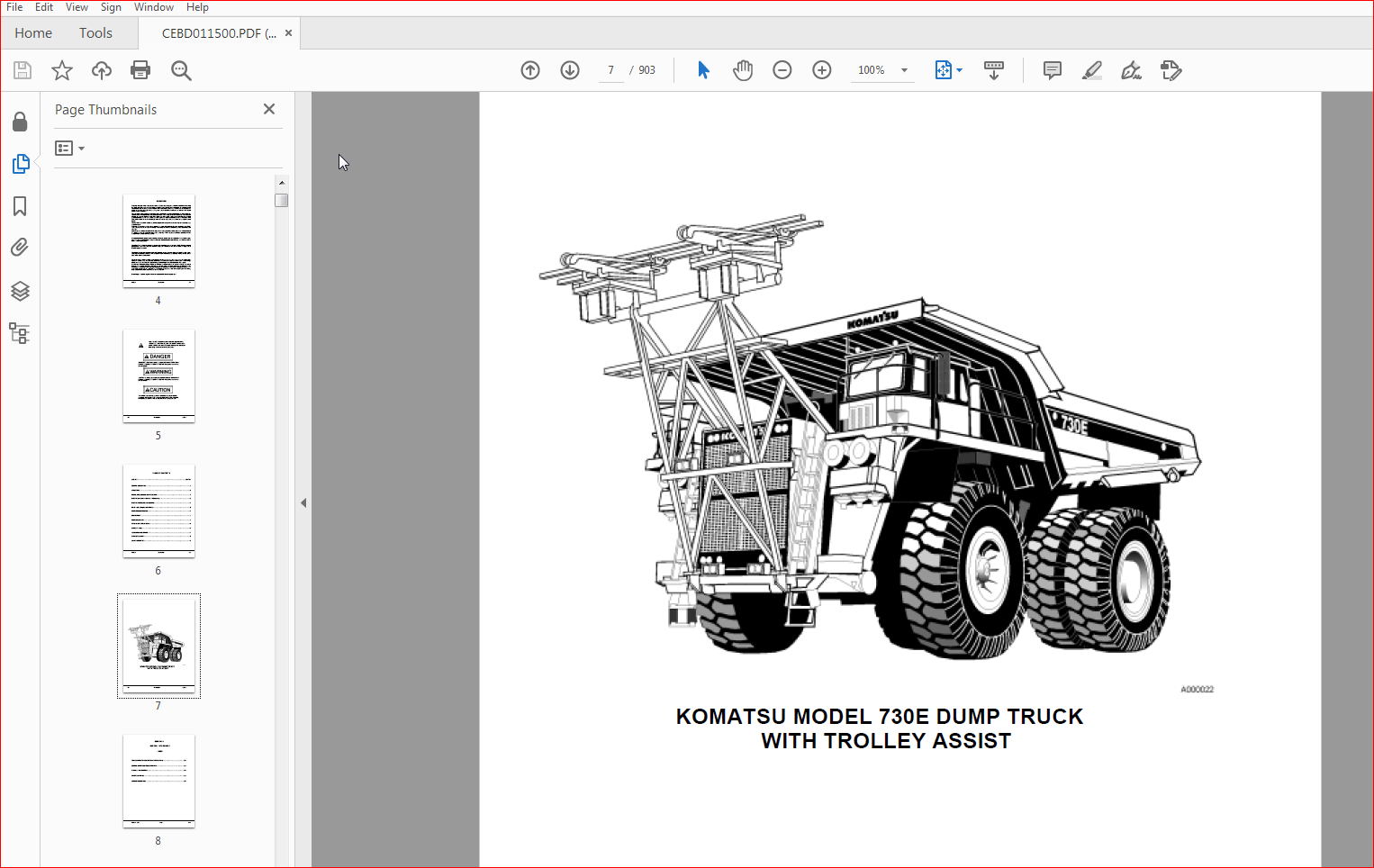Click the thumbnail panel scroll-up arrow
Image resolution: width=1374 pixels, height=868 pixels.
point(282,183)
